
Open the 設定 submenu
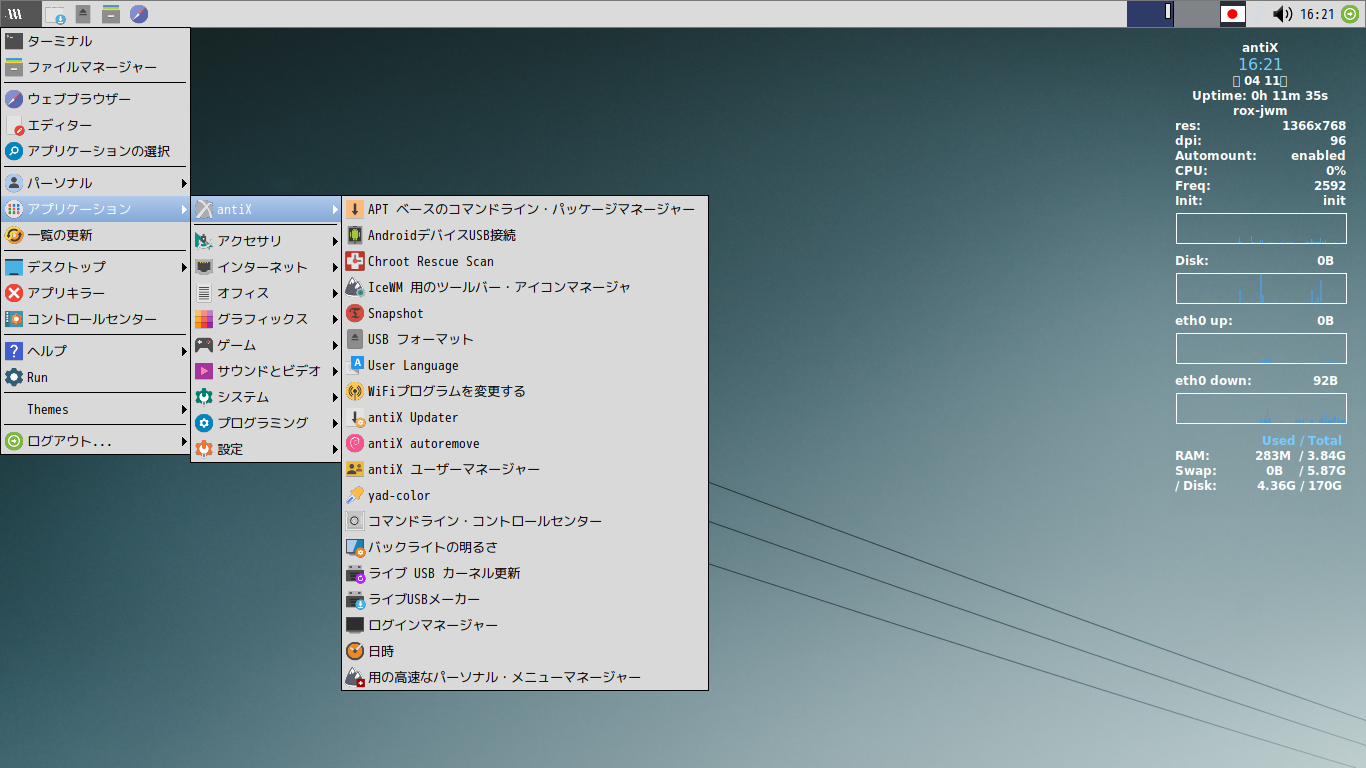[266, 449]
